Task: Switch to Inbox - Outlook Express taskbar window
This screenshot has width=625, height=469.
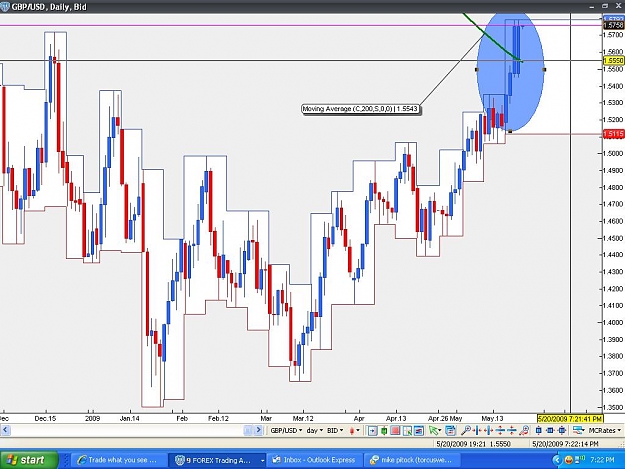Action: click(314, 460)
